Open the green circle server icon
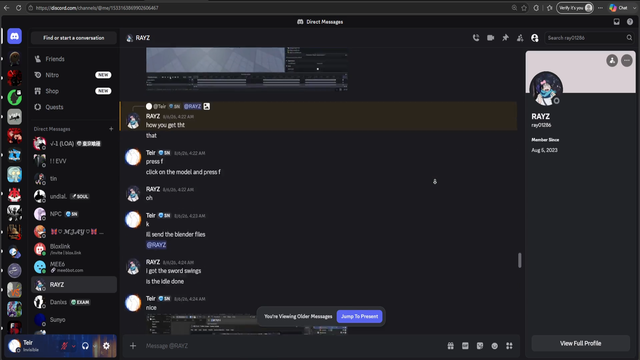 14,98
